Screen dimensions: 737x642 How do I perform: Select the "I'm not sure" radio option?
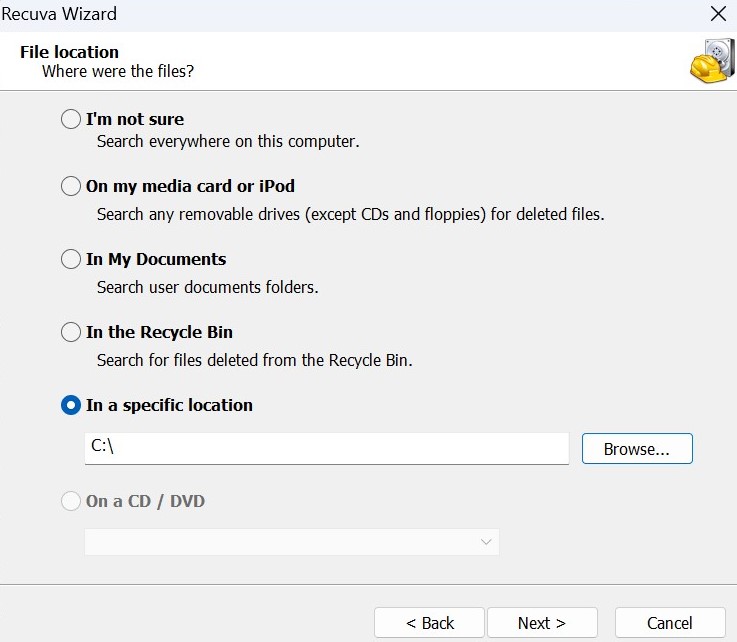[x=71, y=119]
